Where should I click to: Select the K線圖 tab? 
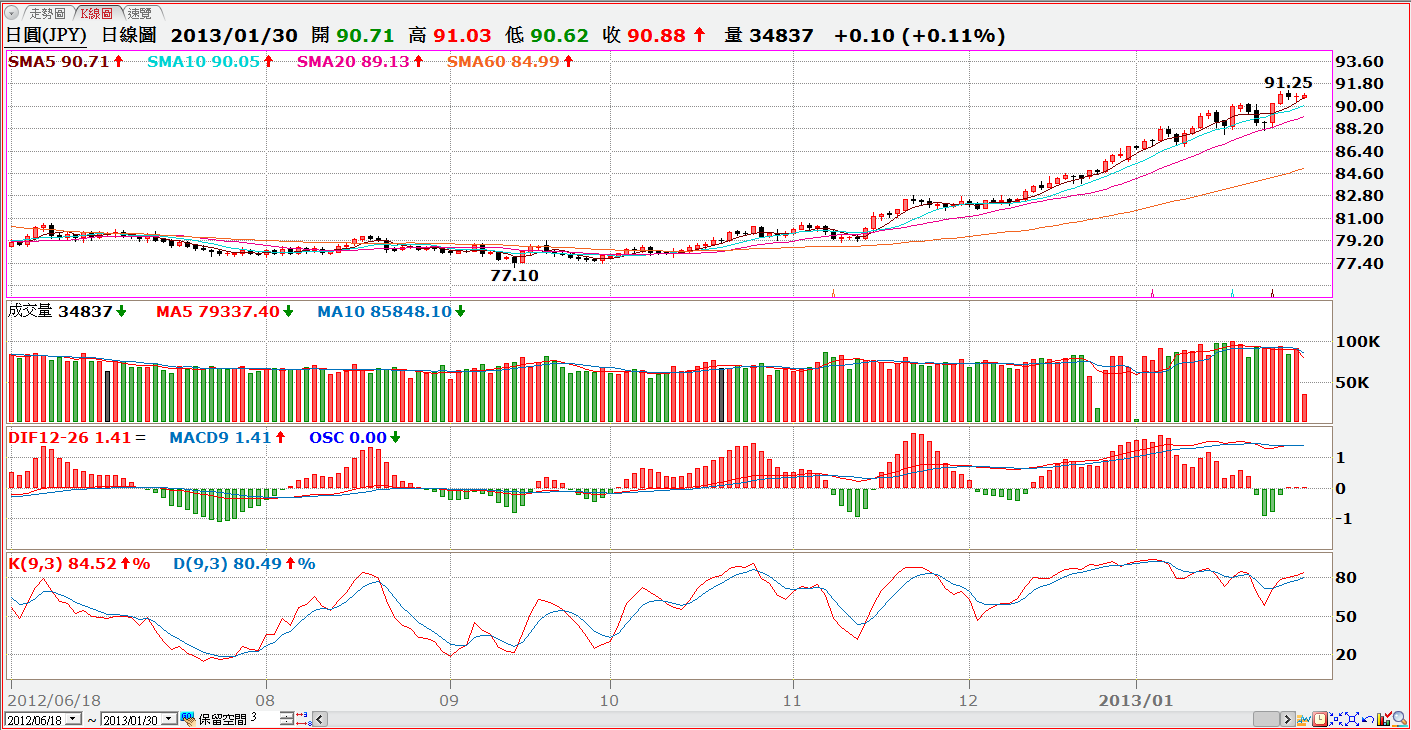pos(97,13)
